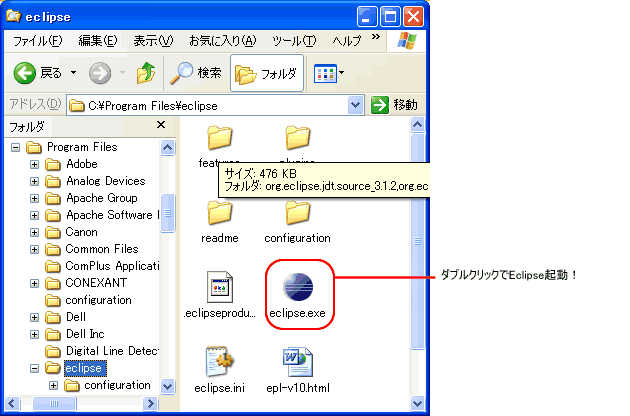
Task: Click the Search (検索) toolbar button
Action: 196,73
